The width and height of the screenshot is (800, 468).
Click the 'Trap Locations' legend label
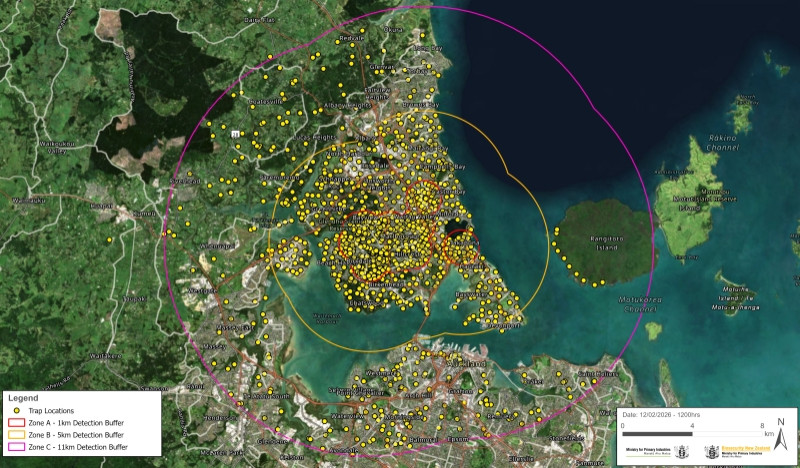(51, 411)
